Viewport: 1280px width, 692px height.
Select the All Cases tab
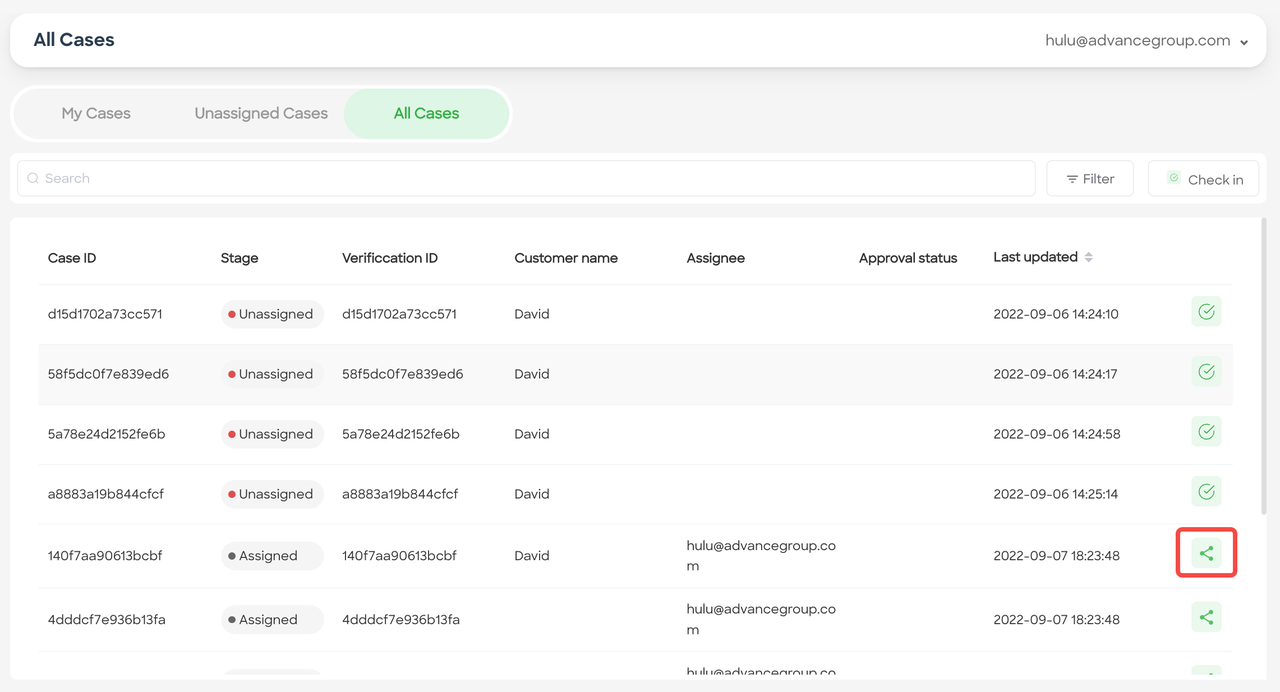click(426, 113)
